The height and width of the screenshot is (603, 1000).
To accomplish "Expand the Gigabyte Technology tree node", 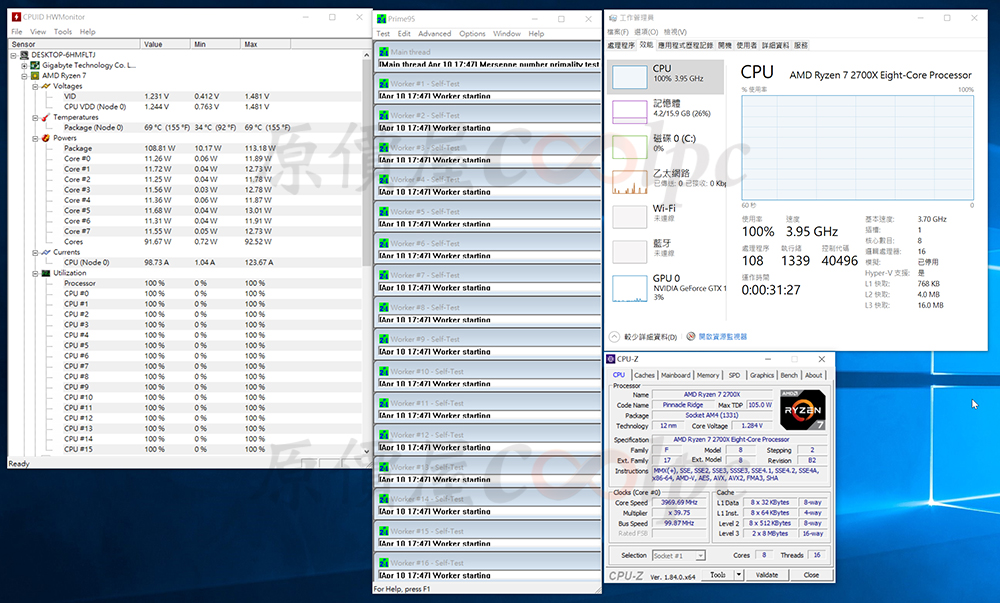I will pyautogui.click(x=24, y=65).
